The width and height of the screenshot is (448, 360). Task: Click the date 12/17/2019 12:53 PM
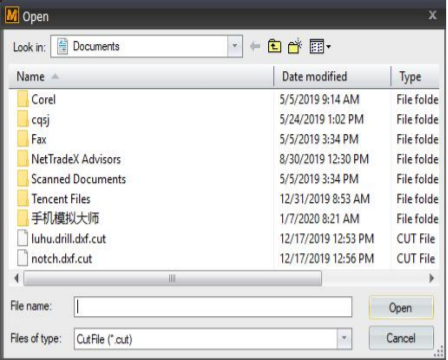pyautogui.click(x=327, y=239)
